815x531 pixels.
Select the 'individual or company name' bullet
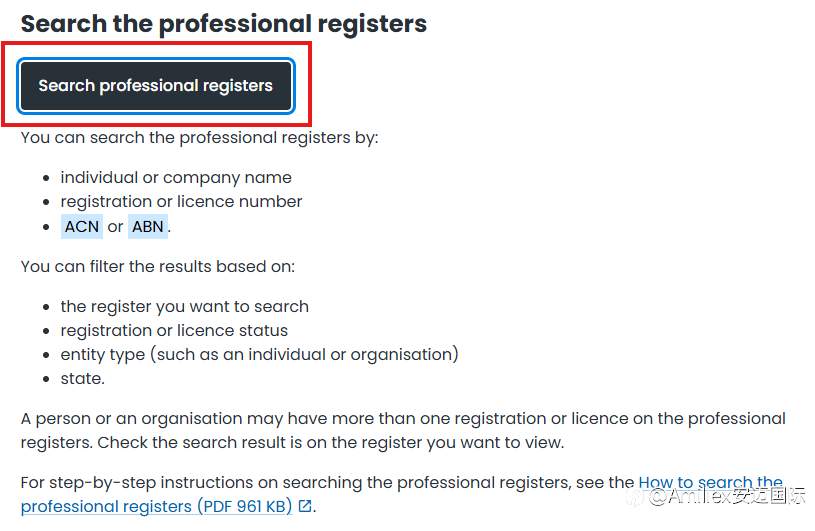pos(176,177)
